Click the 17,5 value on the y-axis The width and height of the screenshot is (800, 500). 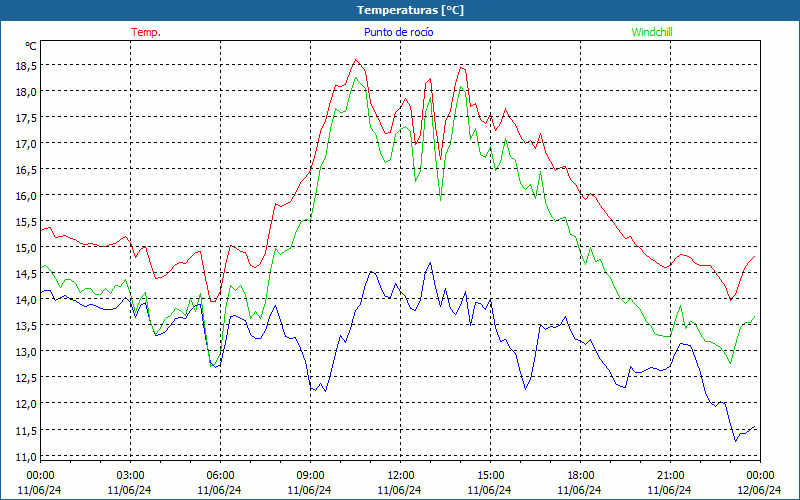(x=26, y=118)
